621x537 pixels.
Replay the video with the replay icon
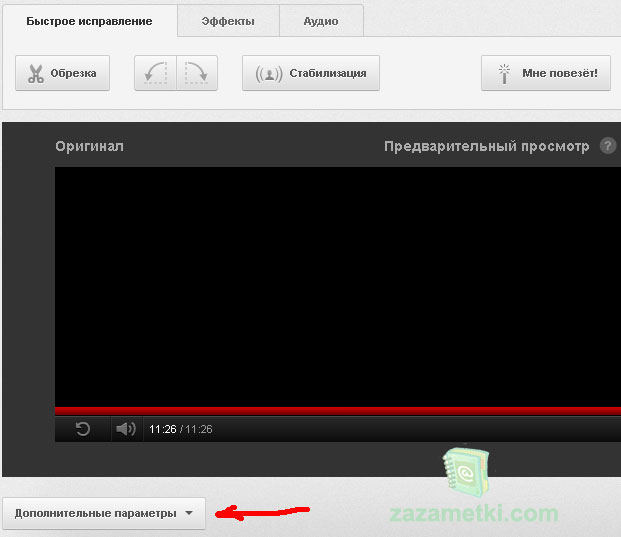pyautogui.click(x=83, y=429)
